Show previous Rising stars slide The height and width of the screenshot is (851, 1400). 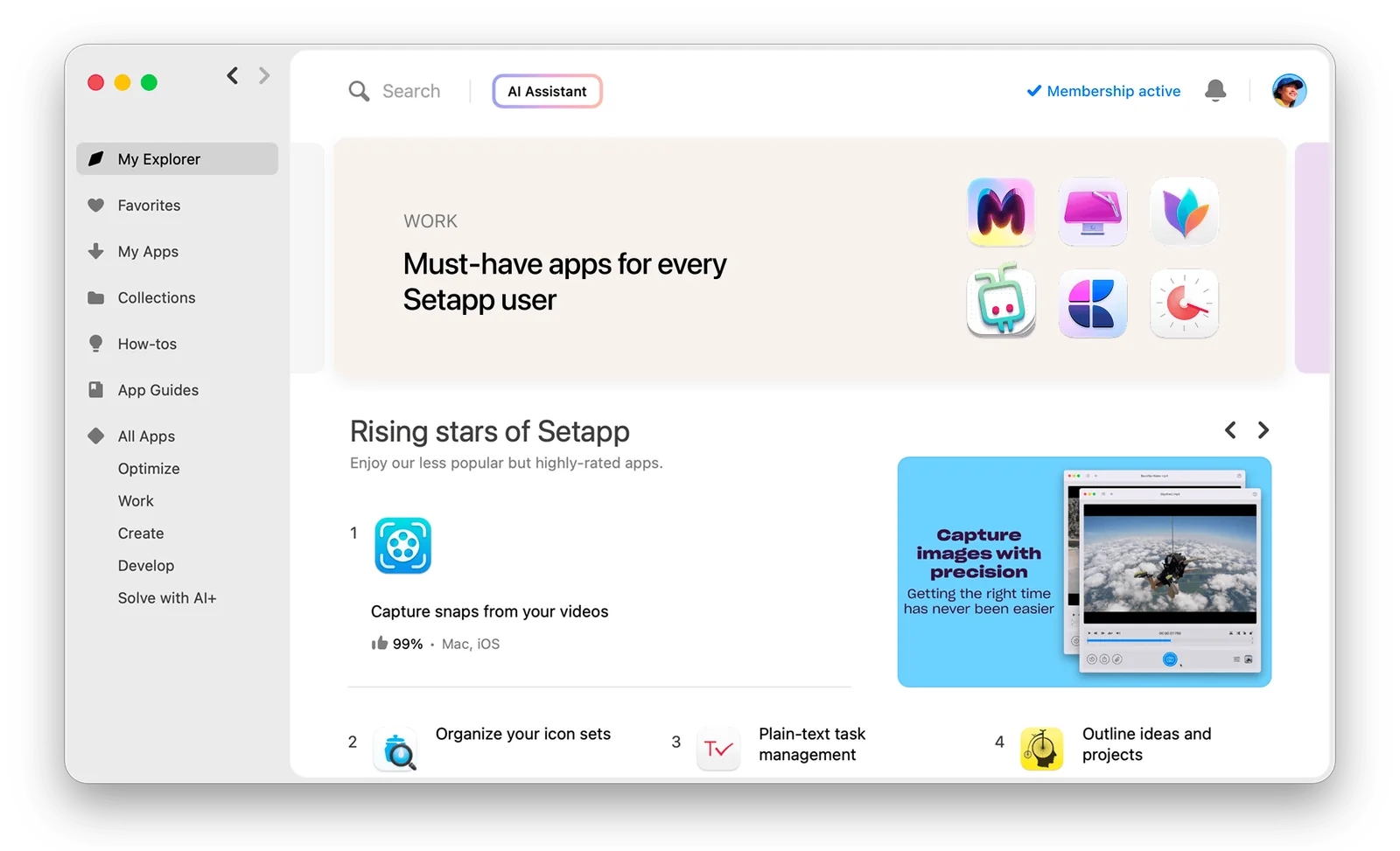1230,430
